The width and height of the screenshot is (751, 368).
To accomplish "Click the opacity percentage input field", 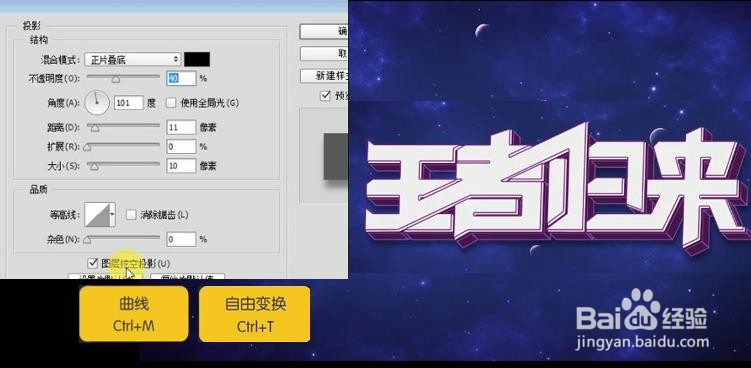I will [181, 78].
